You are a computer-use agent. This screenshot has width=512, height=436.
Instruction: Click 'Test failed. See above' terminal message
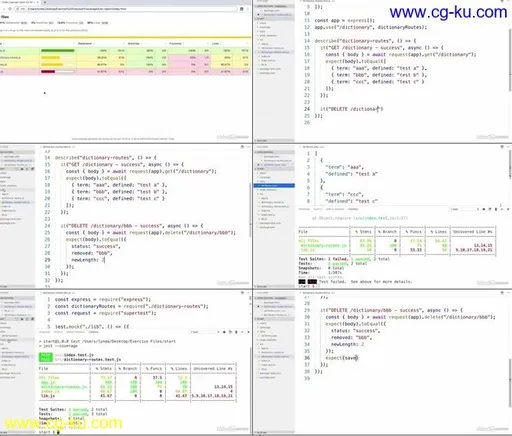point(365,282)
